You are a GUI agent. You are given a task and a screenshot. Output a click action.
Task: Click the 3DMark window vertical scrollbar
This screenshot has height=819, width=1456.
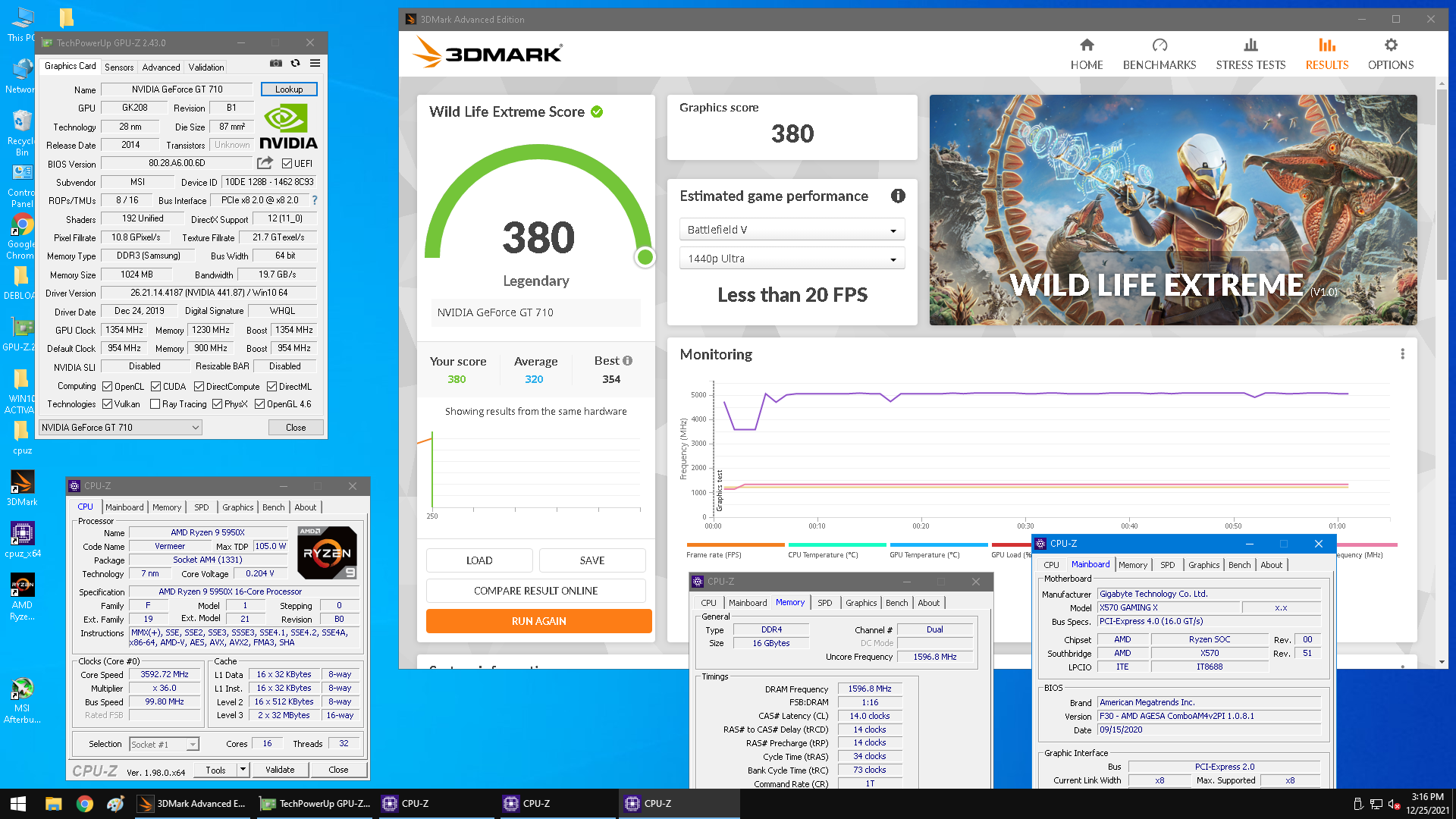pos(1442,186)
